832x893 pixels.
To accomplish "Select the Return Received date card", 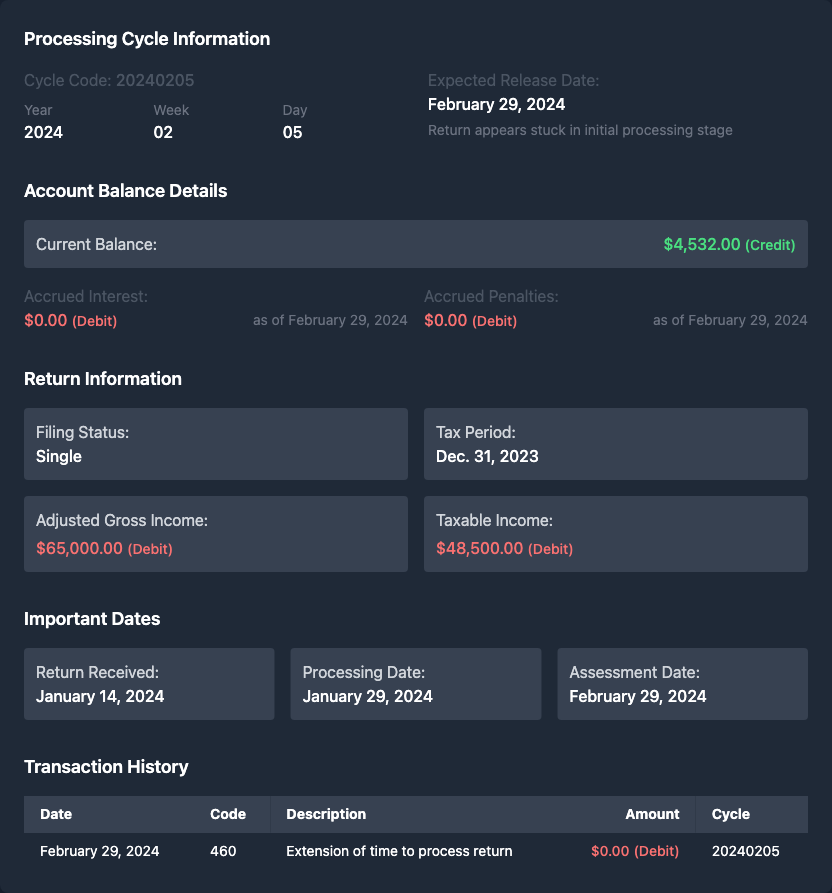I will point(149,684).
